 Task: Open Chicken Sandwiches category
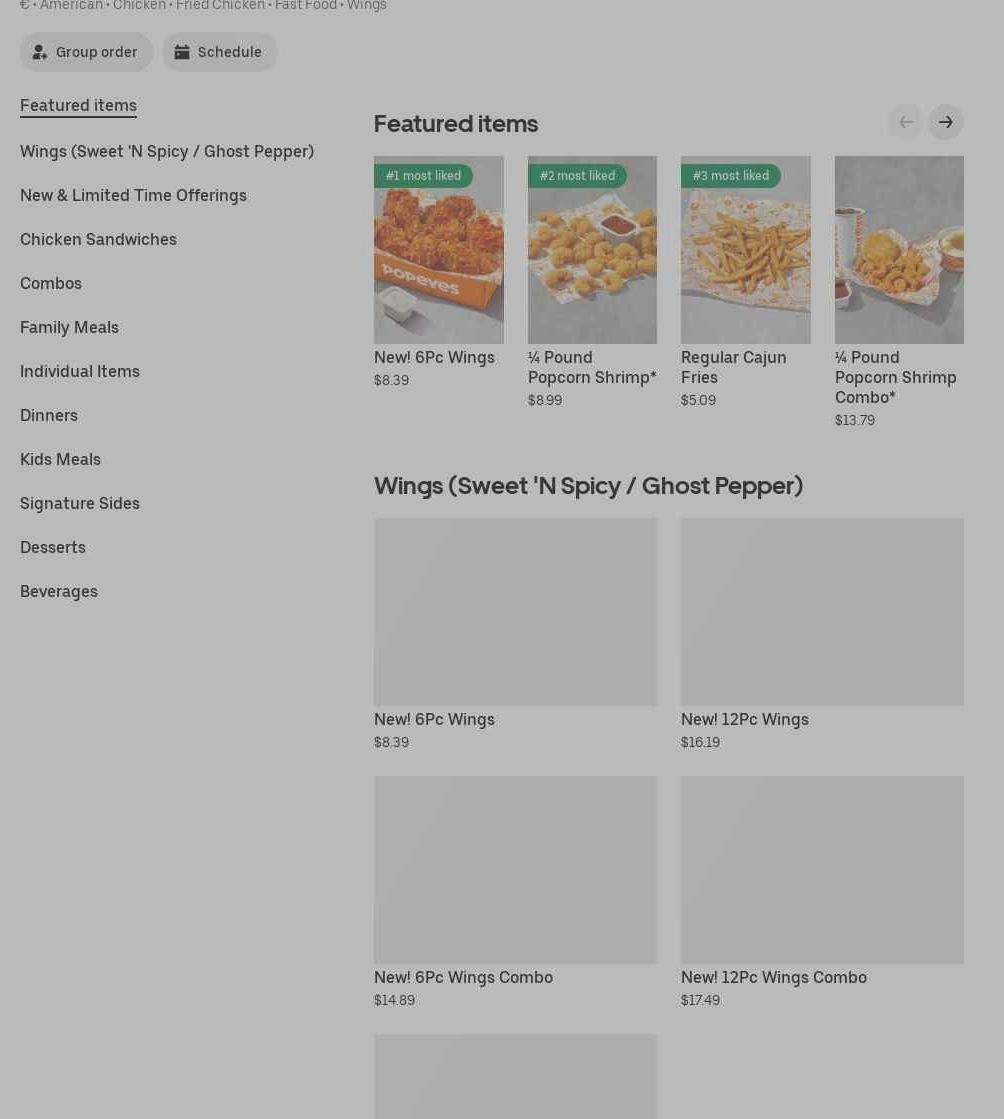(98, 239)
